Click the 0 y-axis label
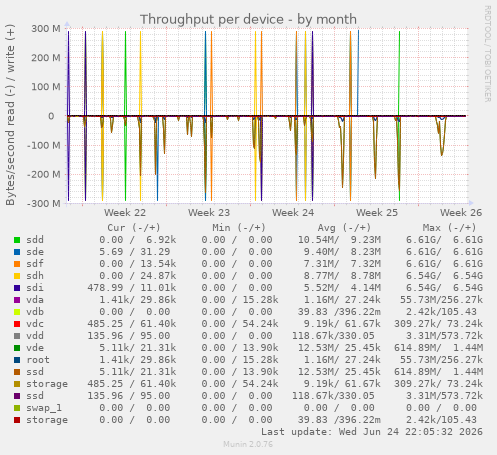This screenshot has width=497, height=455. [x=51, y=116]
